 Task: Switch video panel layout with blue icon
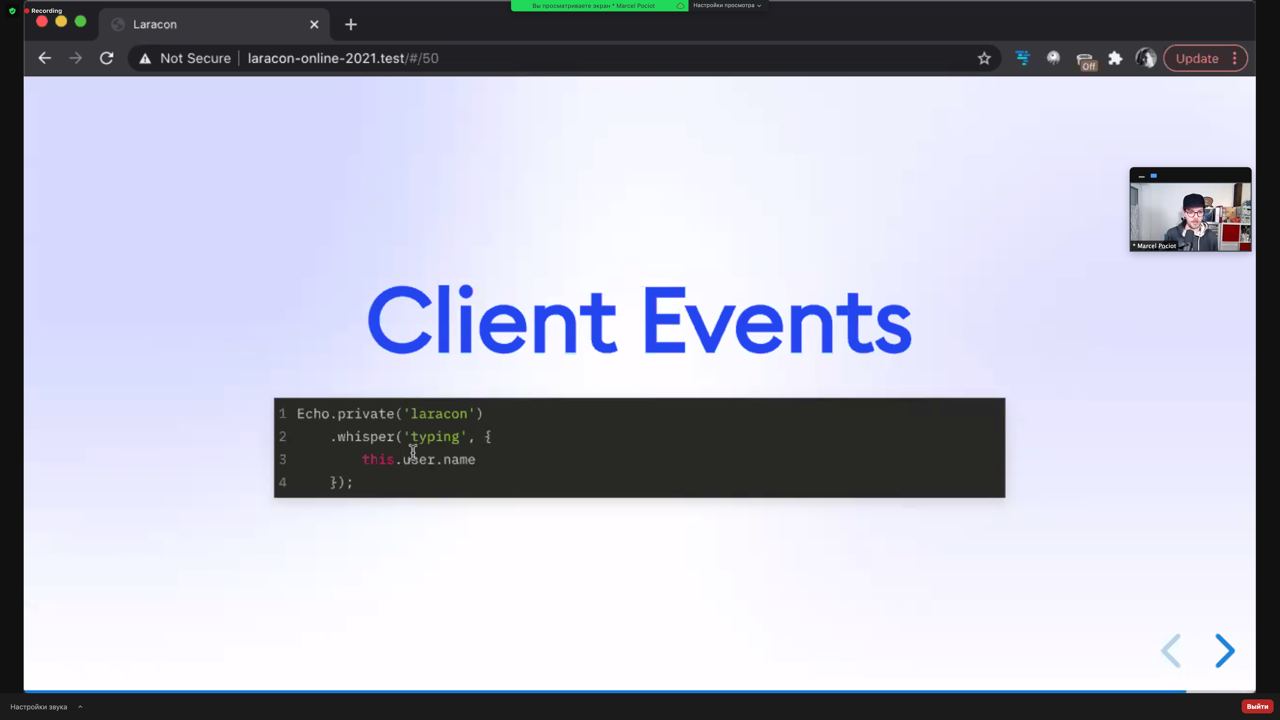(x=1153, y=176)
